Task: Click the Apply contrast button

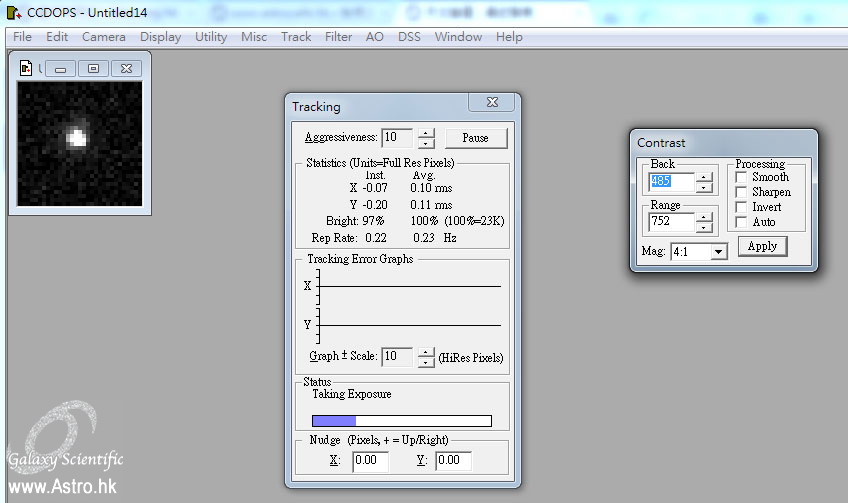Action: (762, 246)
